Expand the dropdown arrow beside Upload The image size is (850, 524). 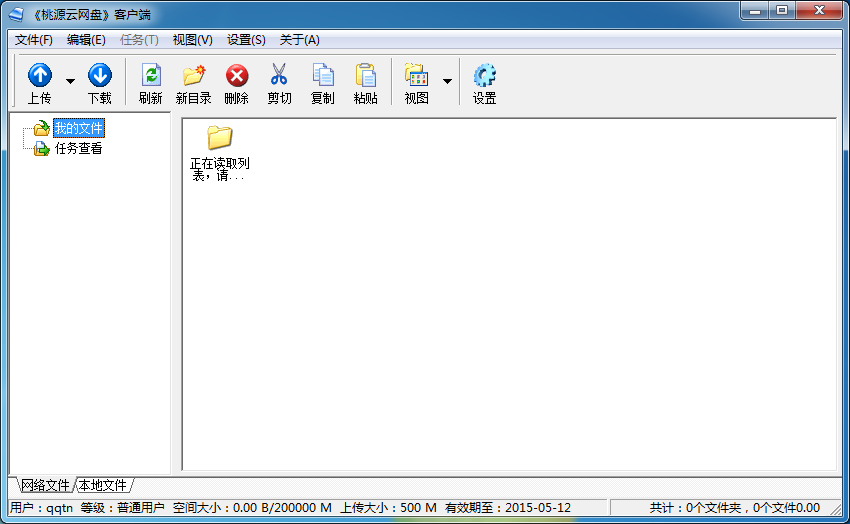click(x=70, y=81)
